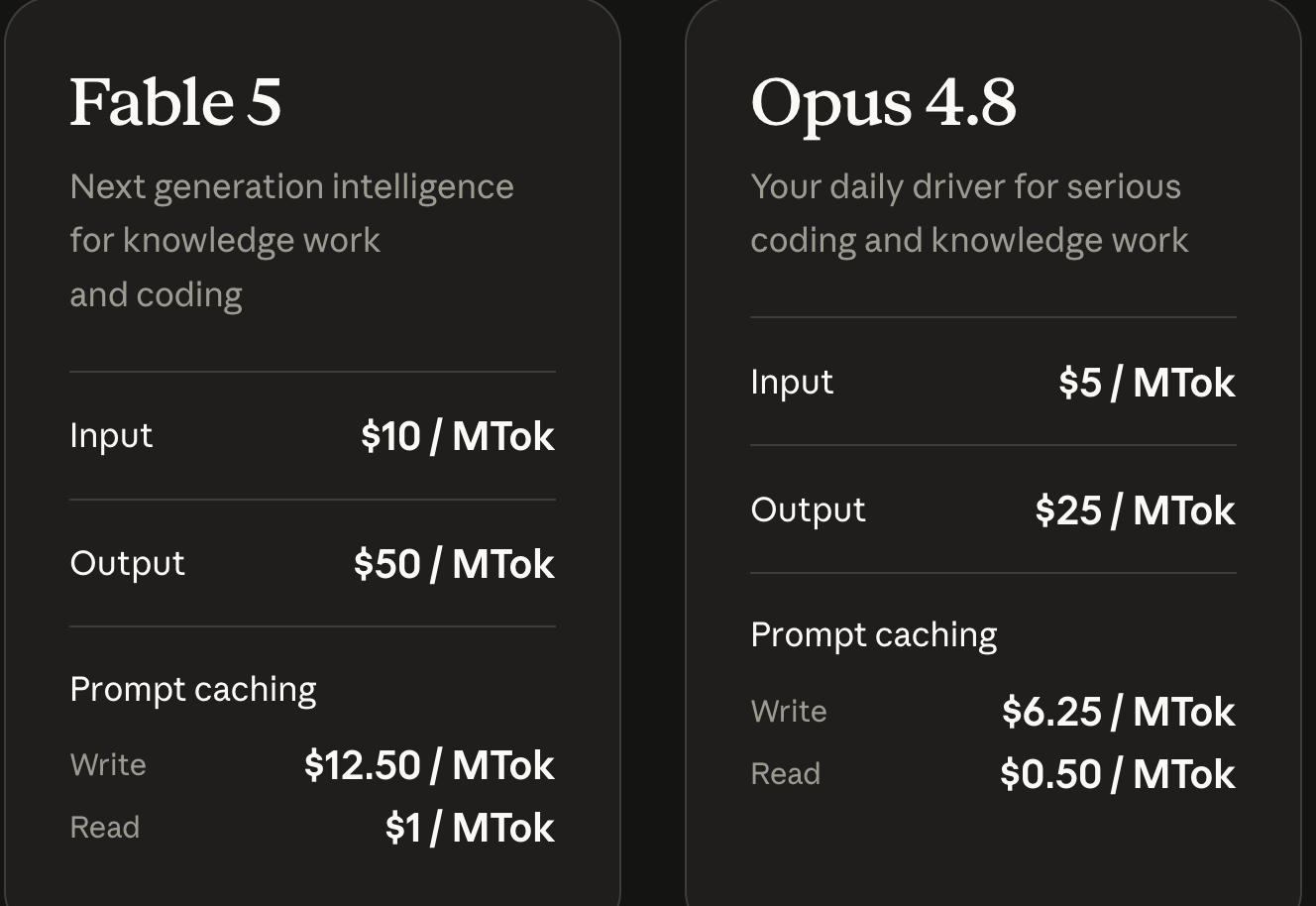Click the $50 / MTok output price
The height and width of the screenshot is (906, 1316).
(x=454, y=564)
